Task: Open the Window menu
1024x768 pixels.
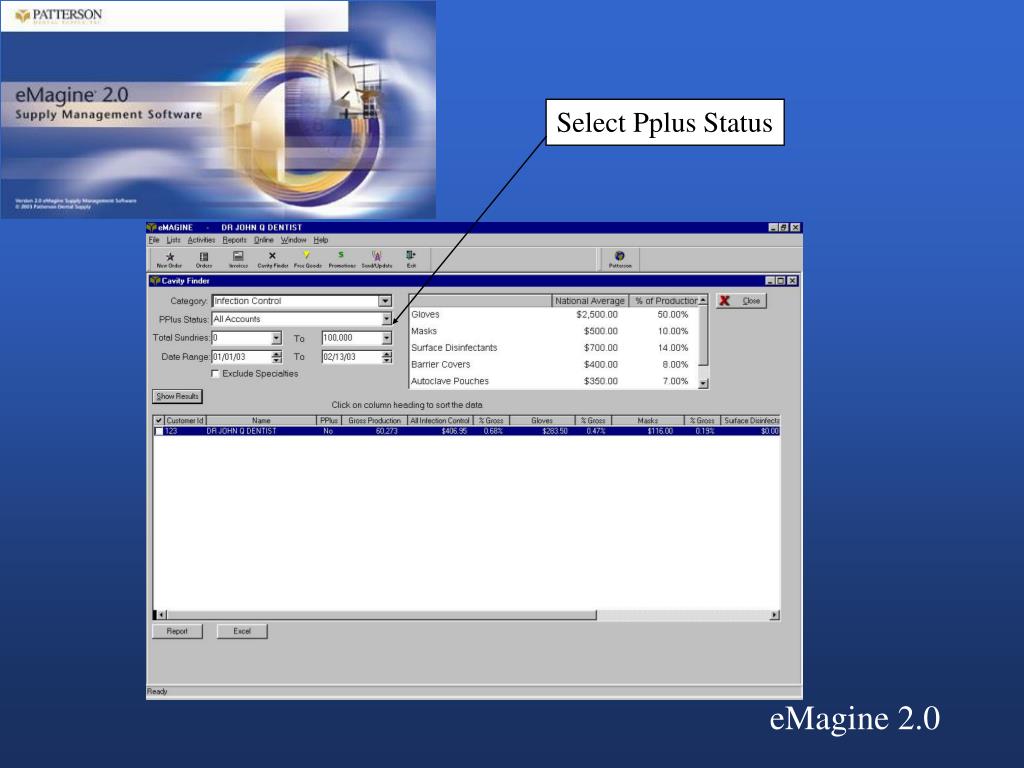Action: [293, 240]
